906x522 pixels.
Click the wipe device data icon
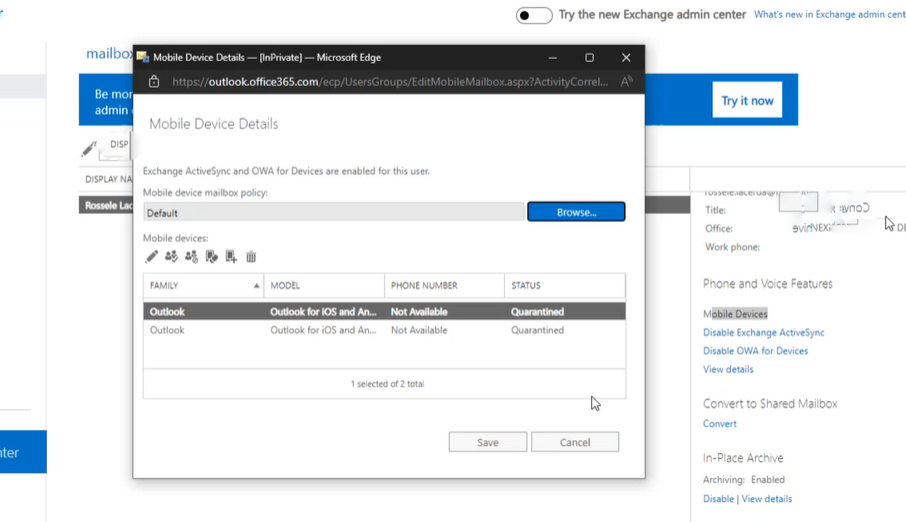point(211,257)
